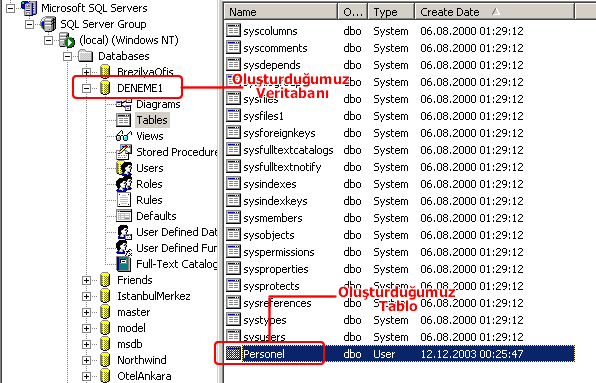Click the running local server icon
Viewport: 596px width, 383px height.
click(67, 40)
